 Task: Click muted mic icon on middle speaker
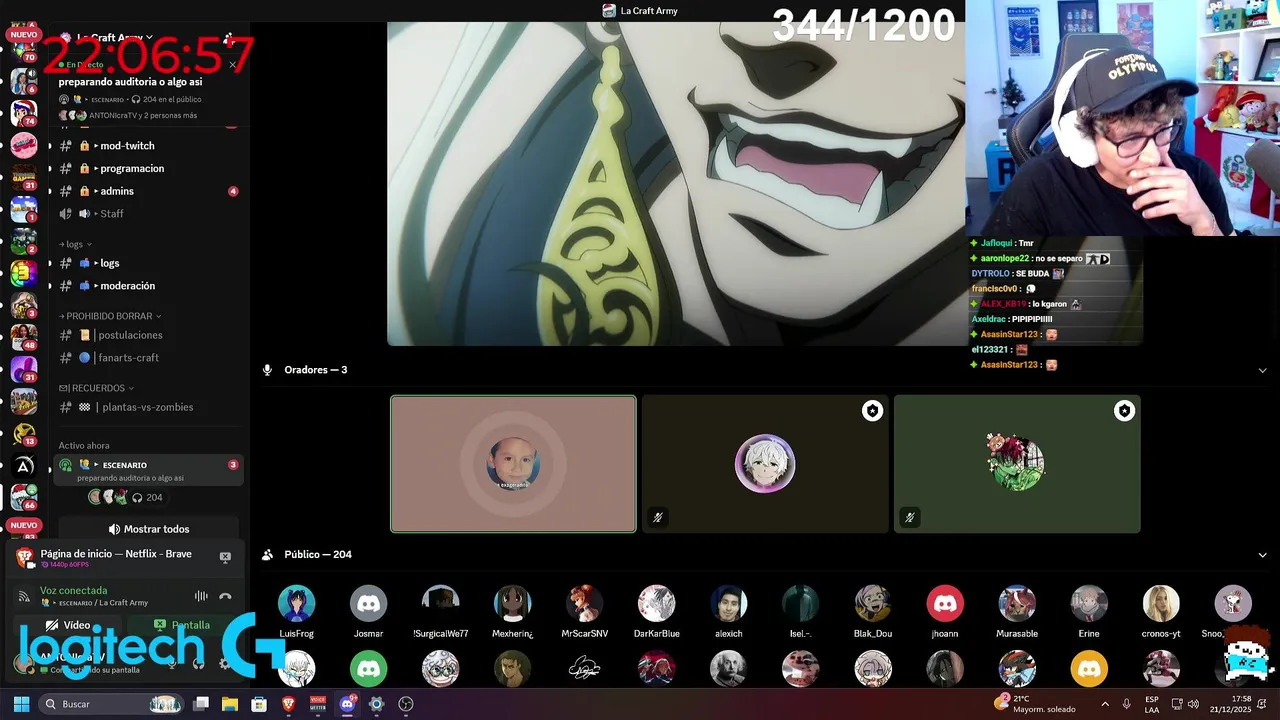(x=657, y=517)
